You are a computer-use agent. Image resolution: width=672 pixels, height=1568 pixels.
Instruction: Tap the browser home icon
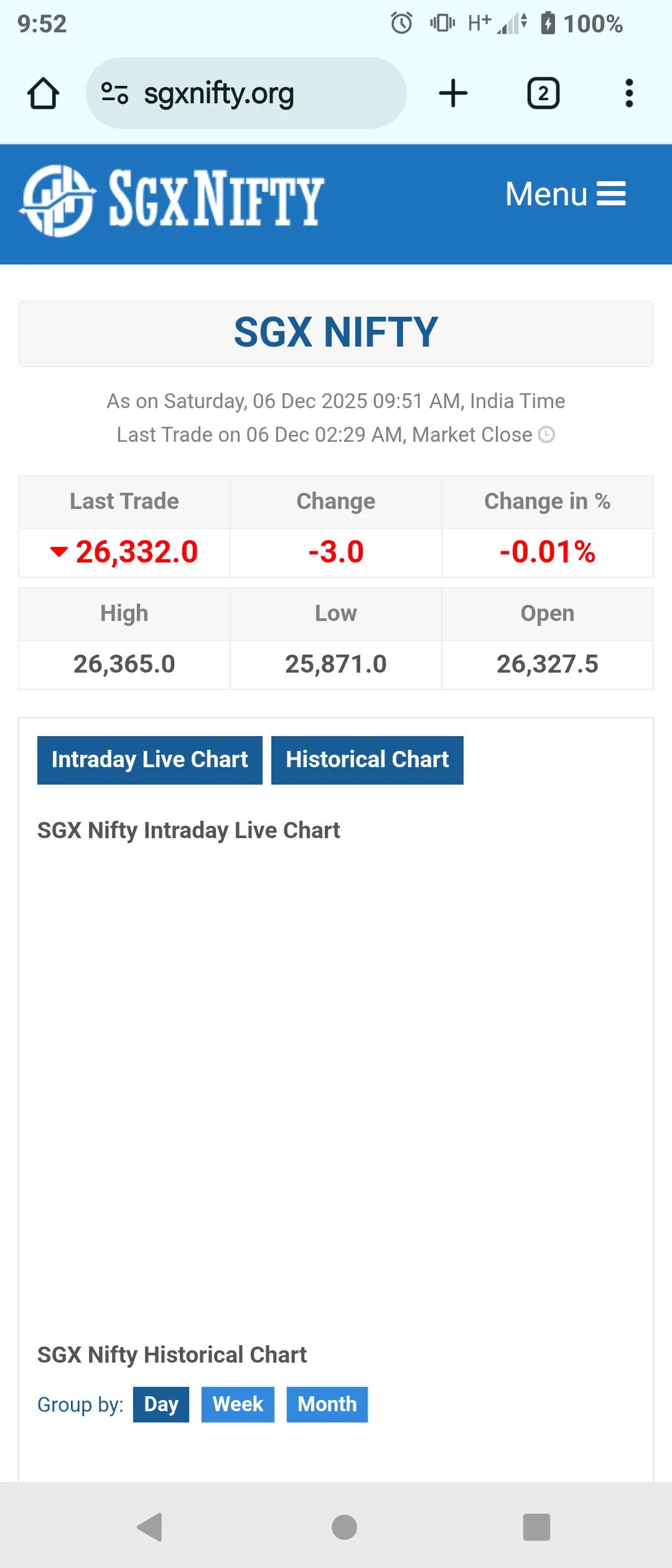coord(43,93)
